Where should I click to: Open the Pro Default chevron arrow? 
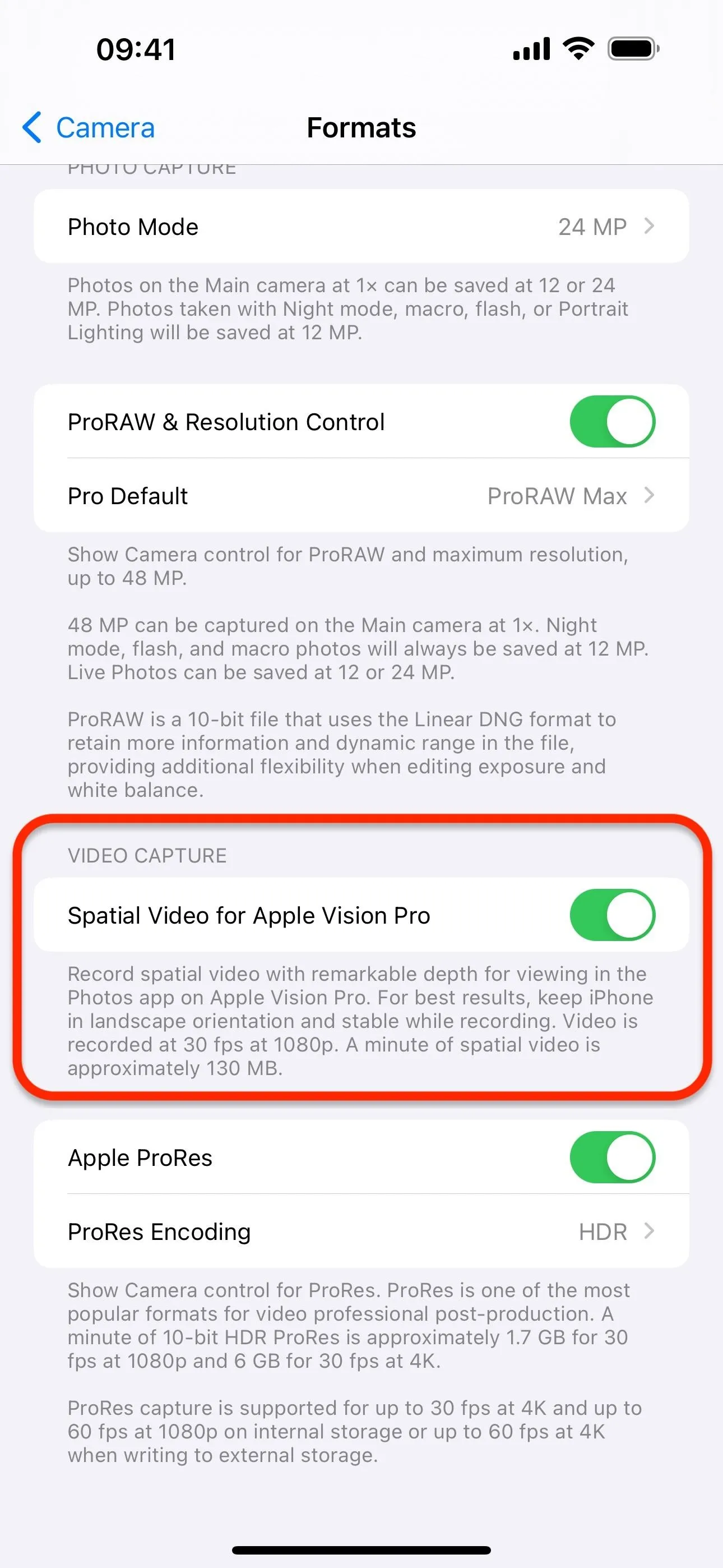coord(650,496)
